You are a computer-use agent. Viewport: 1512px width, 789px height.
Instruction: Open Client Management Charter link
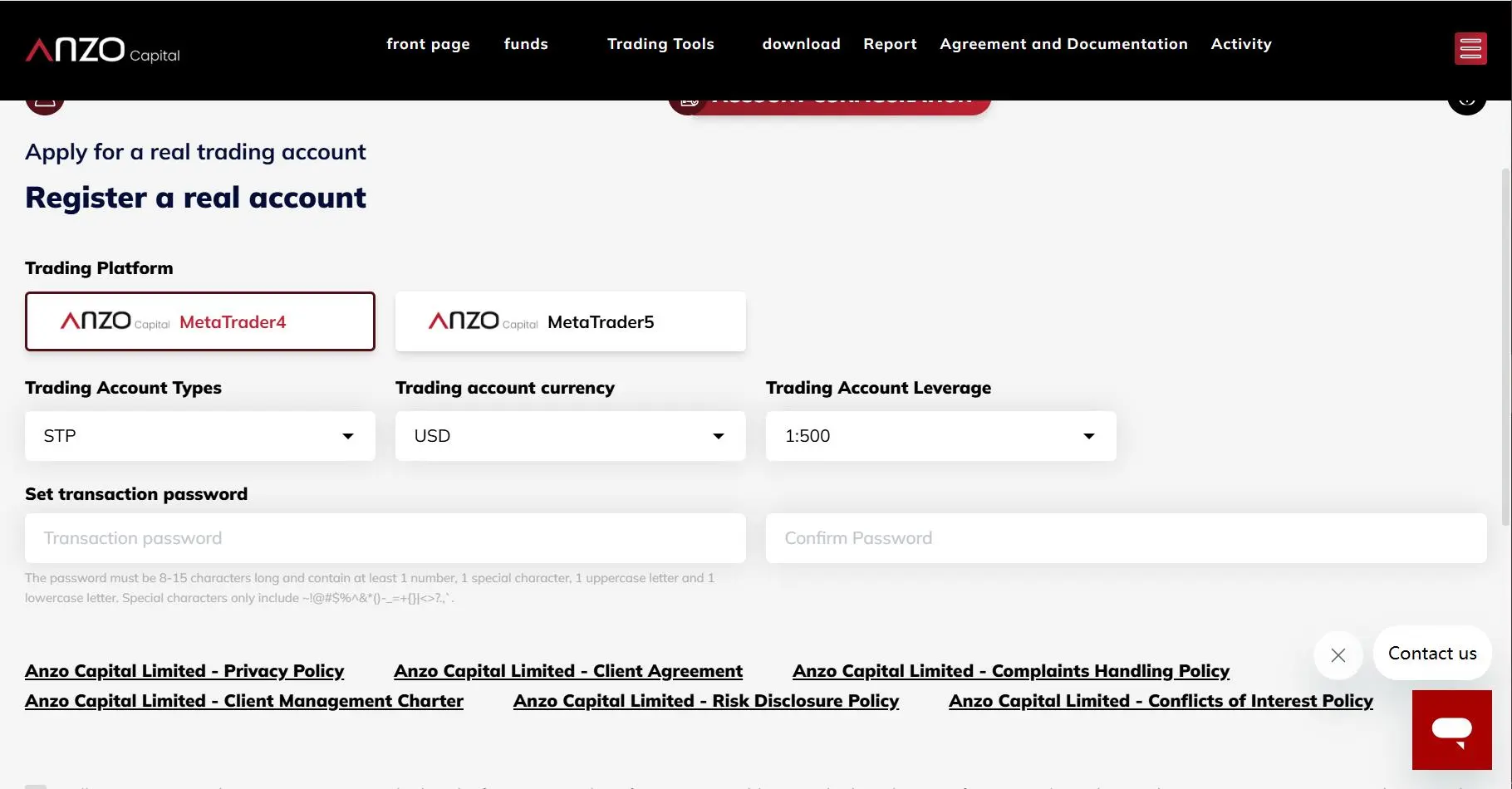coord(244,701)
